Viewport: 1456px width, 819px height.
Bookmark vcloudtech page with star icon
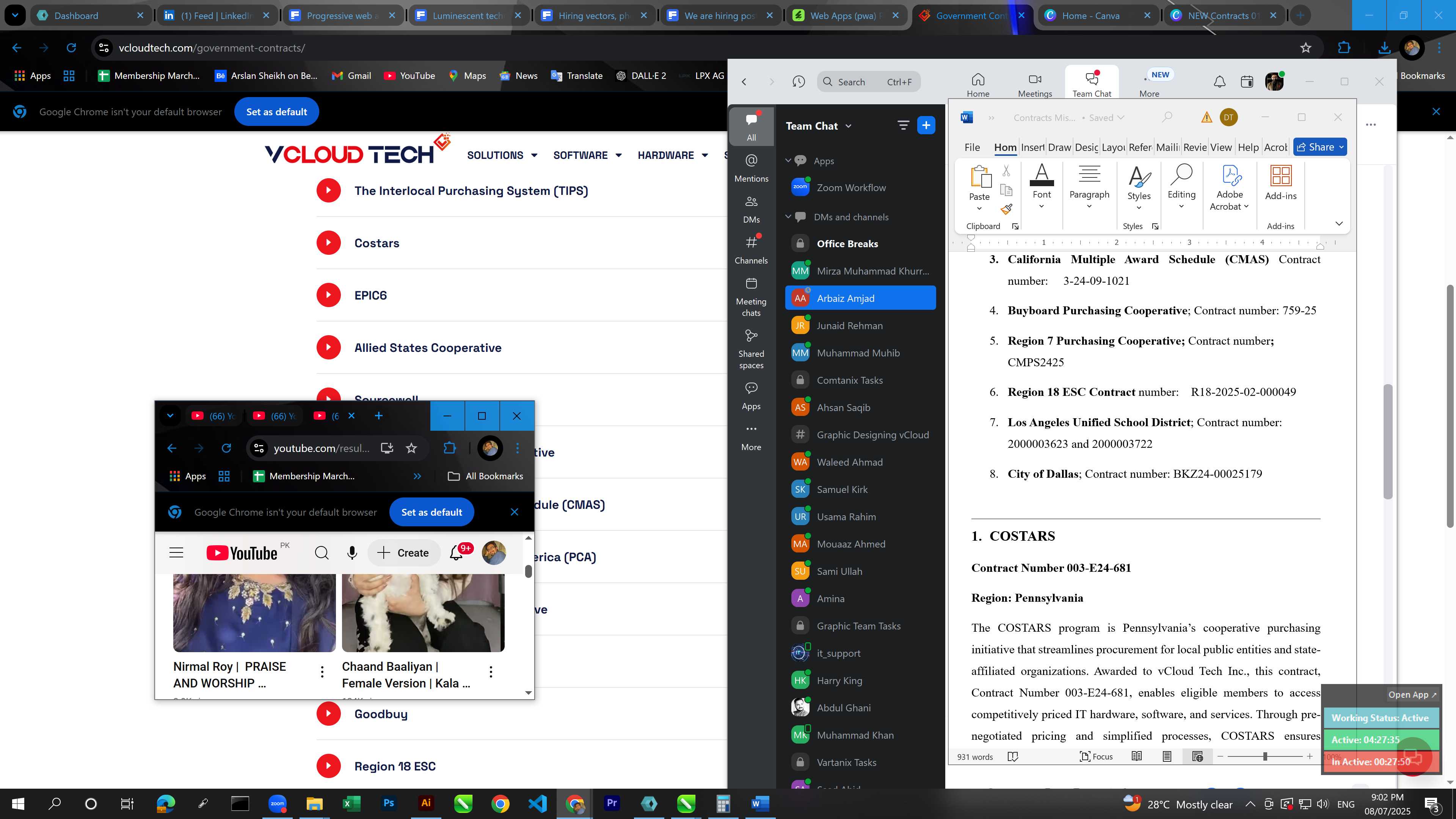[1305, 48]
